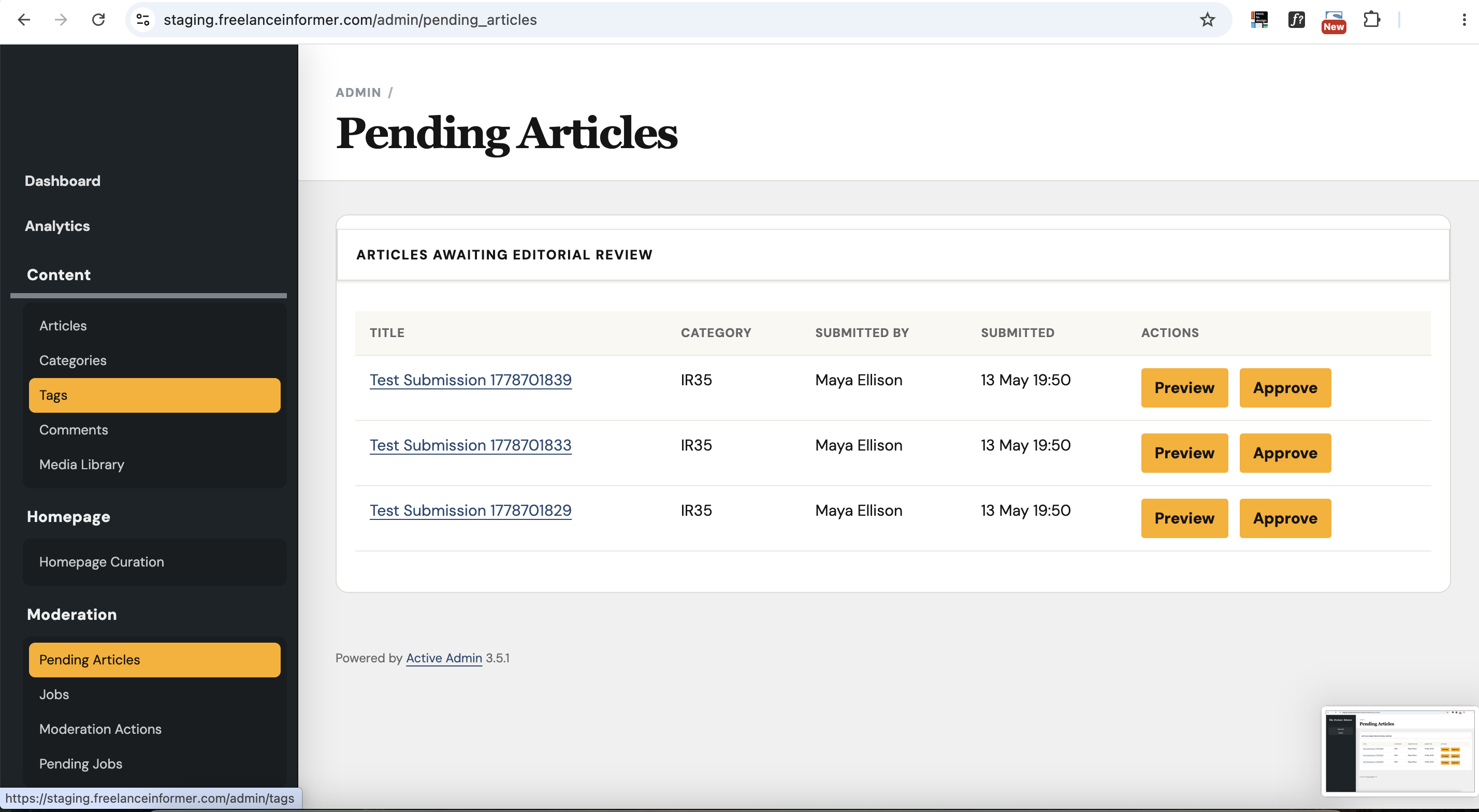The width and height of the screenshot is (1479, 812).
Task: Select the Moderation section heading
Action: click(x=72, y=615)
